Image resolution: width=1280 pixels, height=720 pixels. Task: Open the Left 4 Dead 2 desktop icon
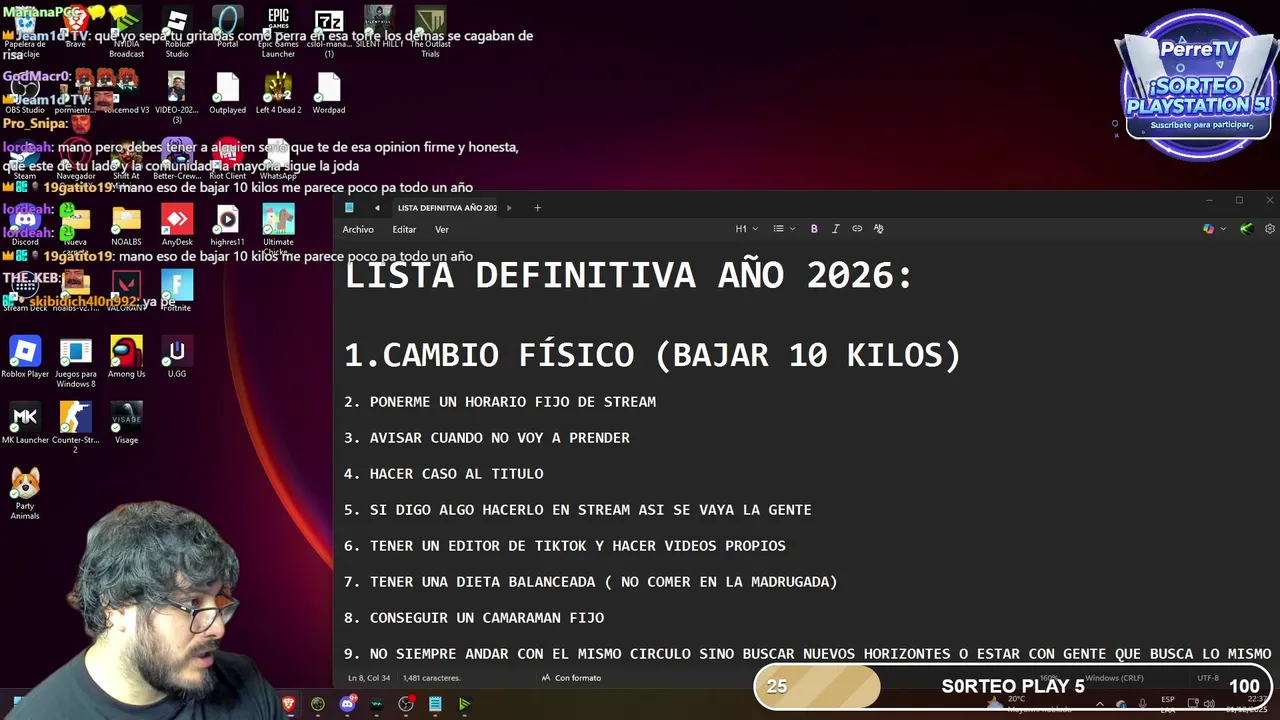tap(278, 94)
